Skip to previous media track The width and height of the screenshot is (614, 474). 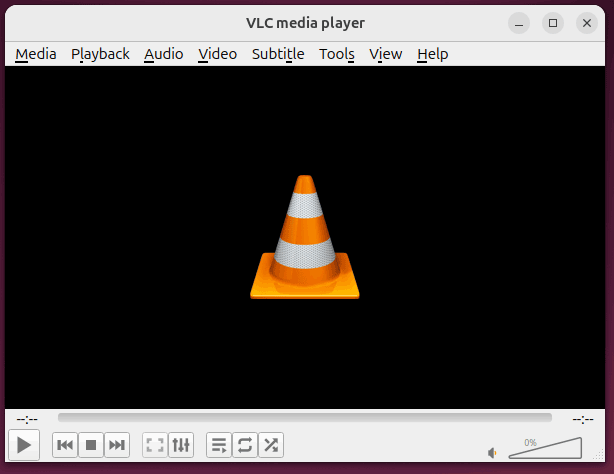(x=65, y=445)
